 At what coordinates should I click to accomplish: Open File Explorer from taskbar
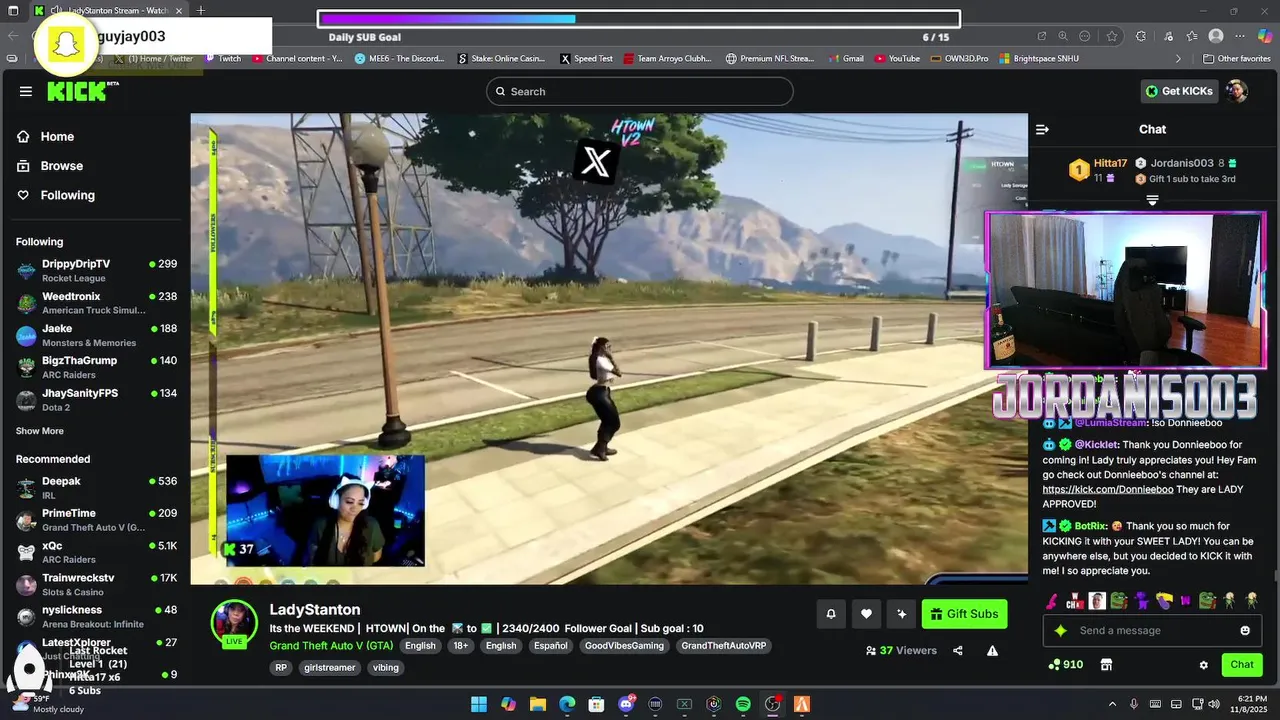(537, 704)
